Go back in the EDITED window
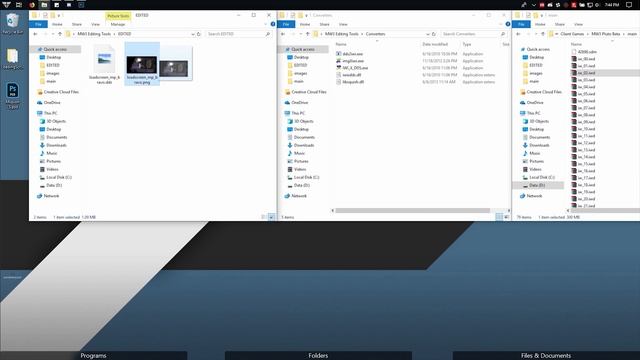 point(36,34)
